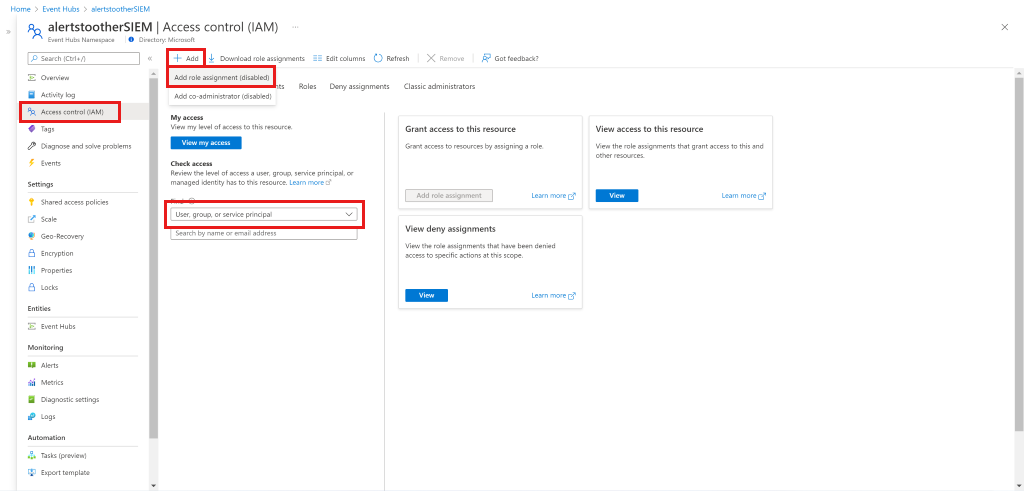Go to Home breadcrumb link

coord(20,10)
